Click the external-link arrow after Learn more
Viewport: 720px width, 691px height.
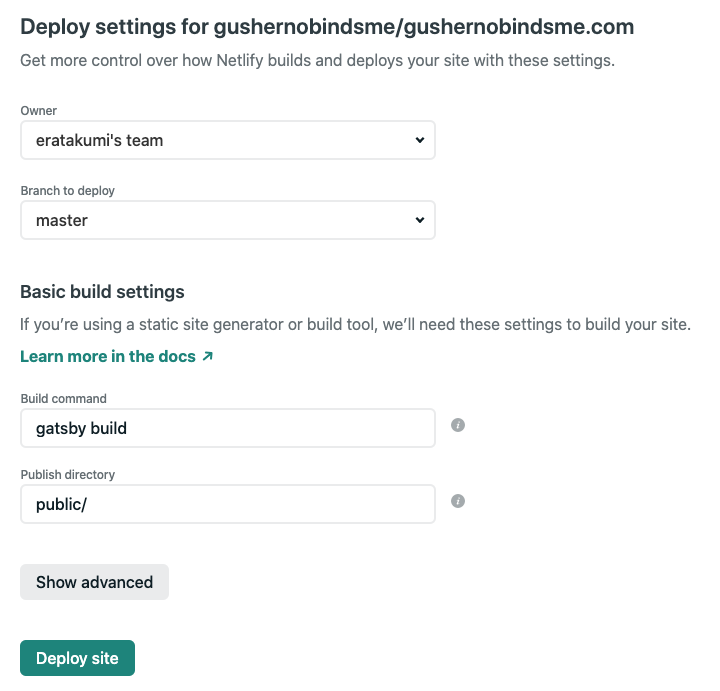[207, 356]
